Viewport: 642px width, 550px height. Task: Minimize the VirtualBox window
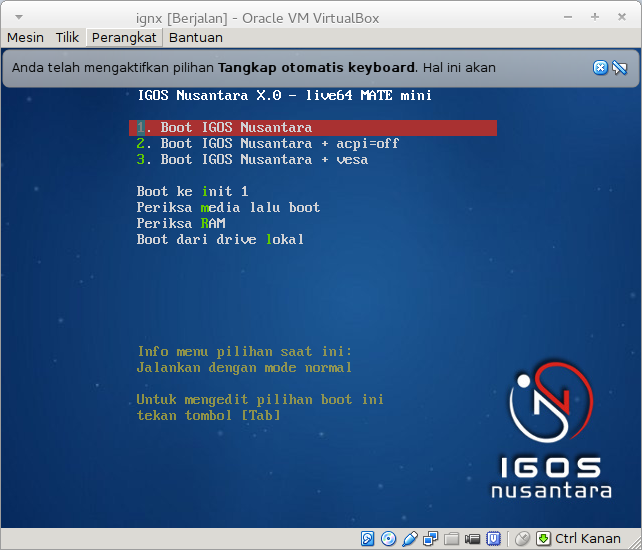pos(568,17)
